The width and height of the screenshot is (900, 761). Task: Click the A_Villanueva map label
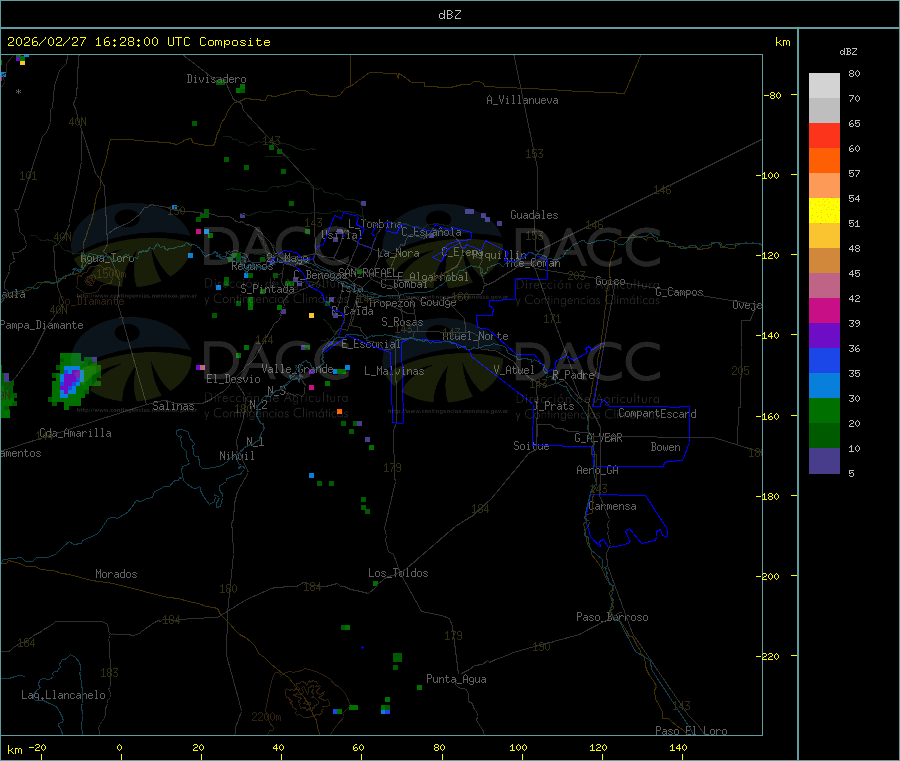tap(522, 100)
